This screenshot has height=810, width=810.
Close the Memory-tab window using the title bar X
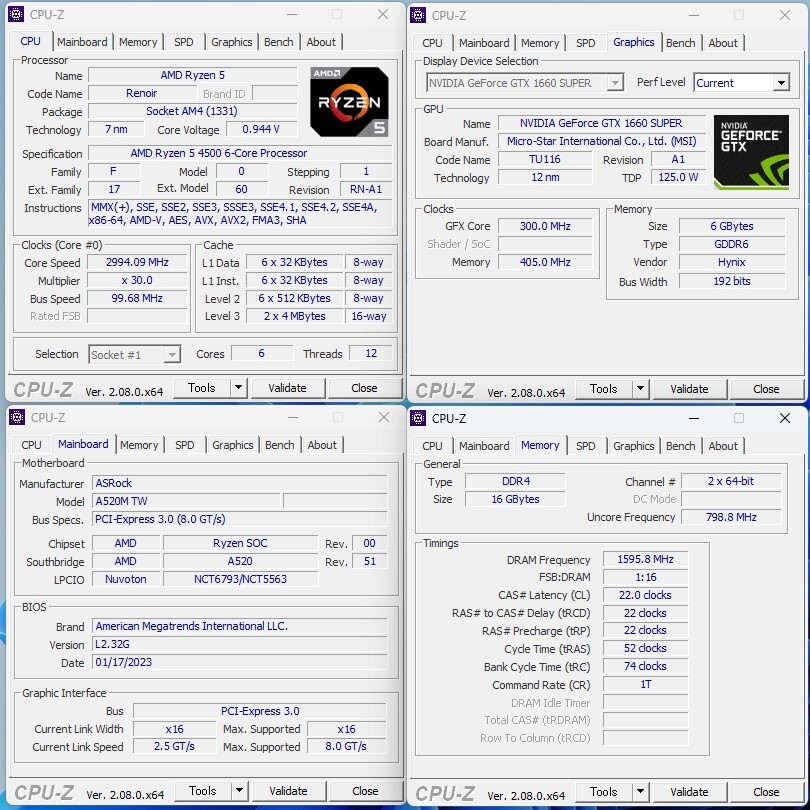click(785, 418)
